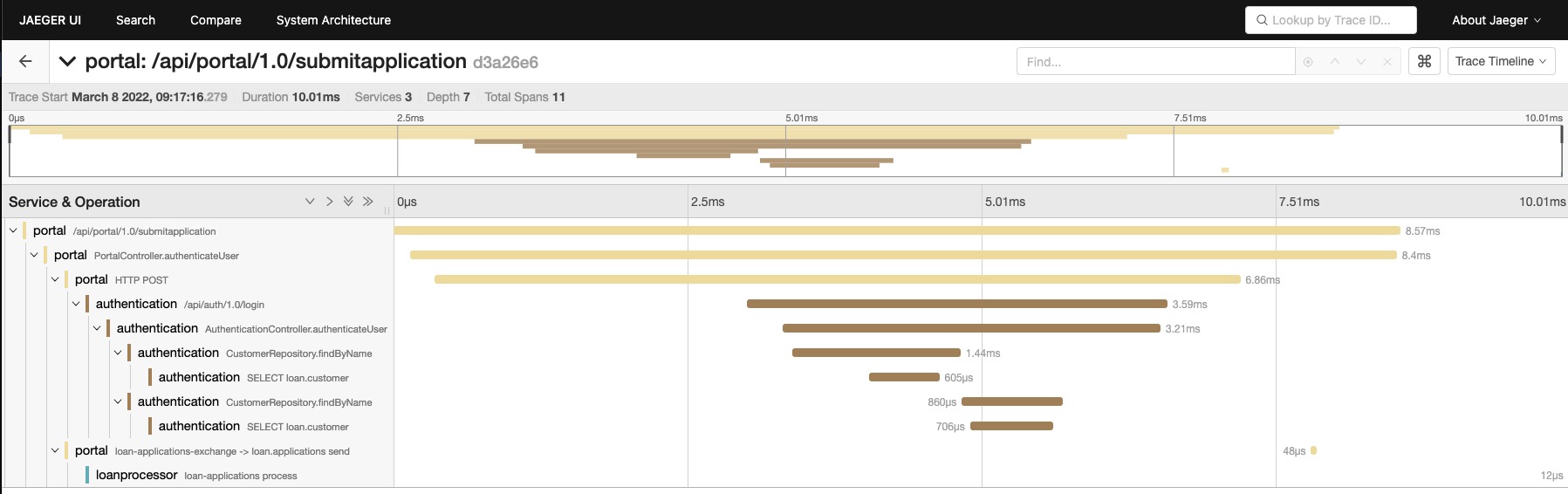This screenshot has width=1568, height=494.
Task: Click the JAEGER UI home link
Action: coord(50,20)
